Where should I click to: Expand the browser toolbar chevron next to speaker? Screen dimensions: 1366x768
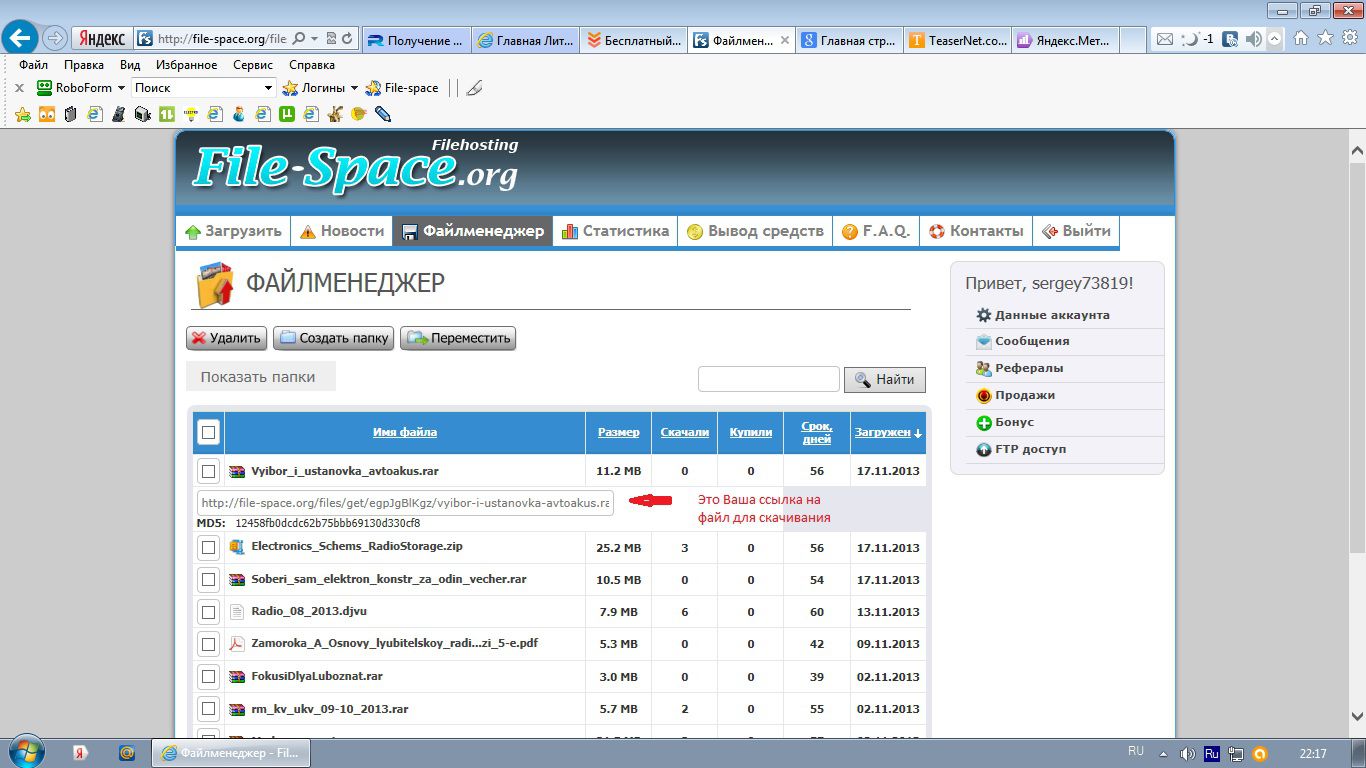(x=1275, y=39)
